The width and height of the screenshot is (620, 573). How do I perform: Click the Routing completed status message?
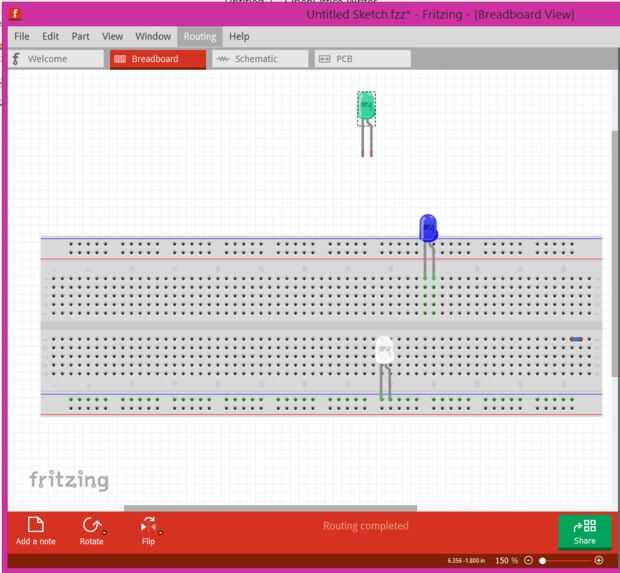365,526
